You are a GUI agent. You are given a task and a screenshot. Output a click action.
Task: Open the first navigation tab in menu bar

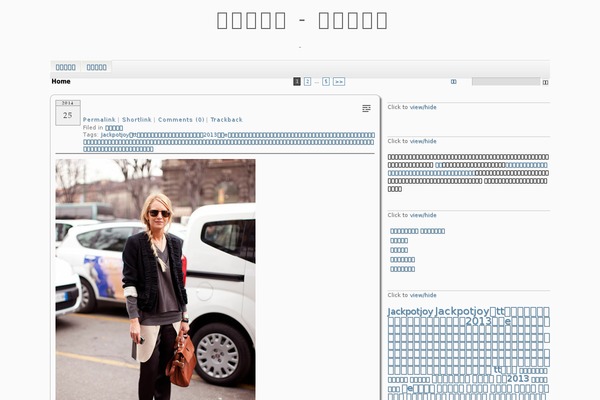point(65,67)
